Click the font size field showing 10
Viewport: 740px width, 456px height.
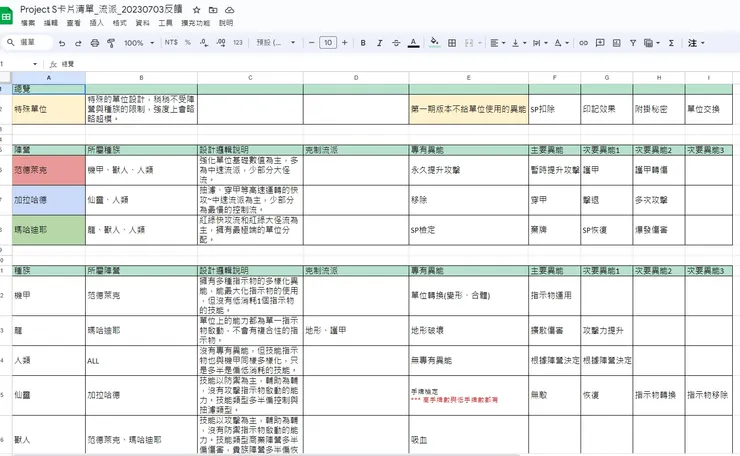(328, 42)
